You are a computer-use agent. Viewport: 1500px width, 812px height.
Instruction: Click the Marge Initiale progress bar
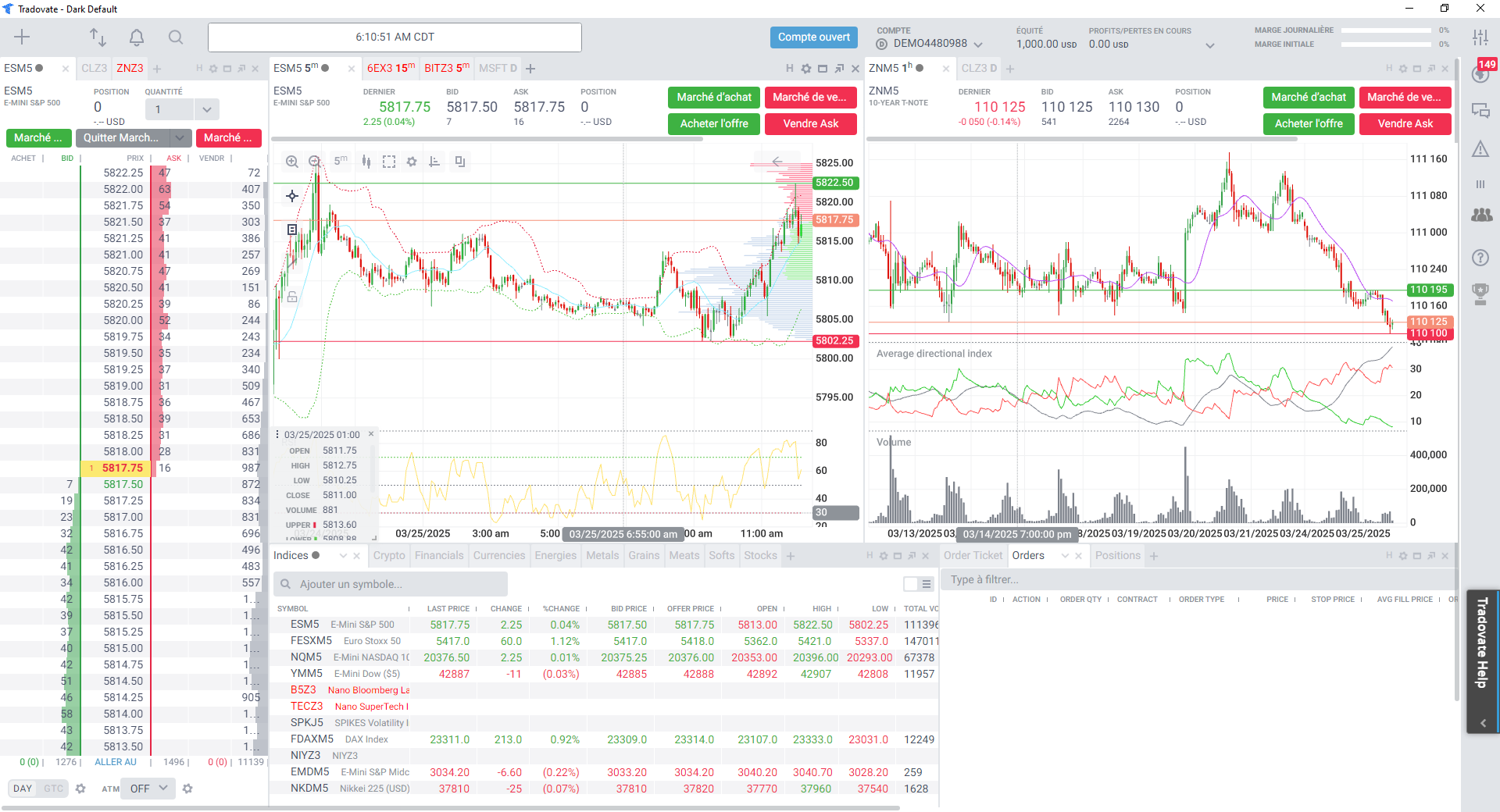click(x=1386, y=45)
